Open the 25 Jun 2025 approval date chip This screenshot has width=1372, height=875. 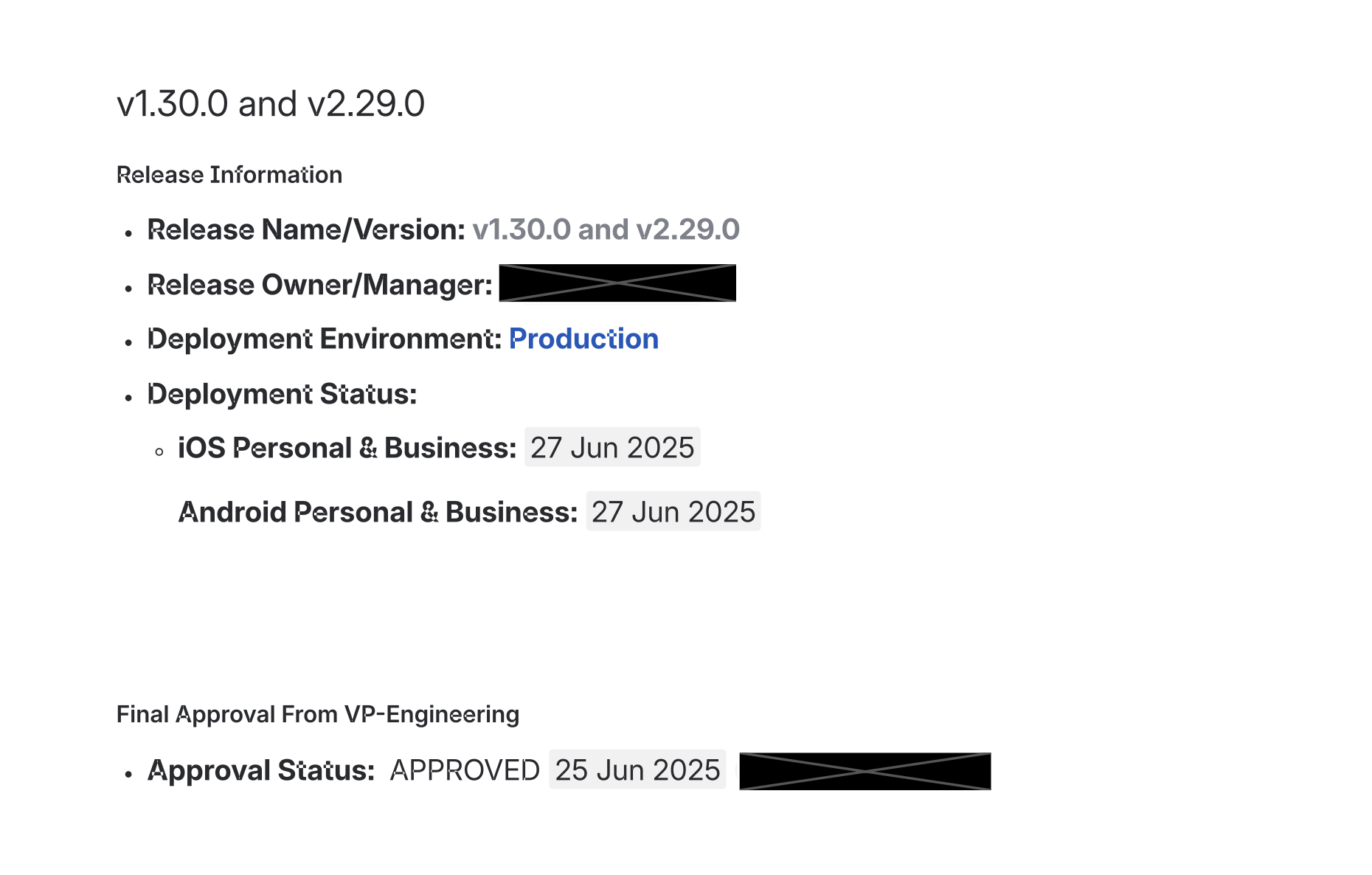[637, 770]
